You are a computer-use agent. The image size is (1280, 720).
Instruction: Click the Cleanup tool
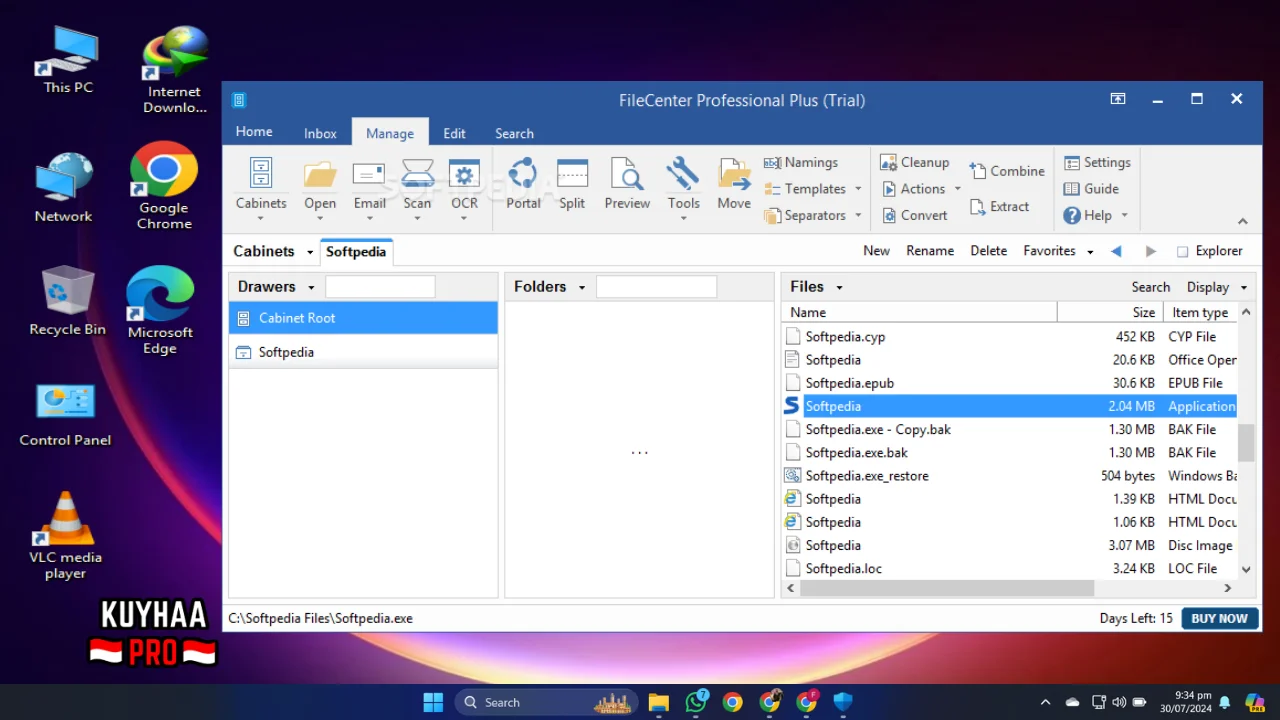click(x=914, y=162)
